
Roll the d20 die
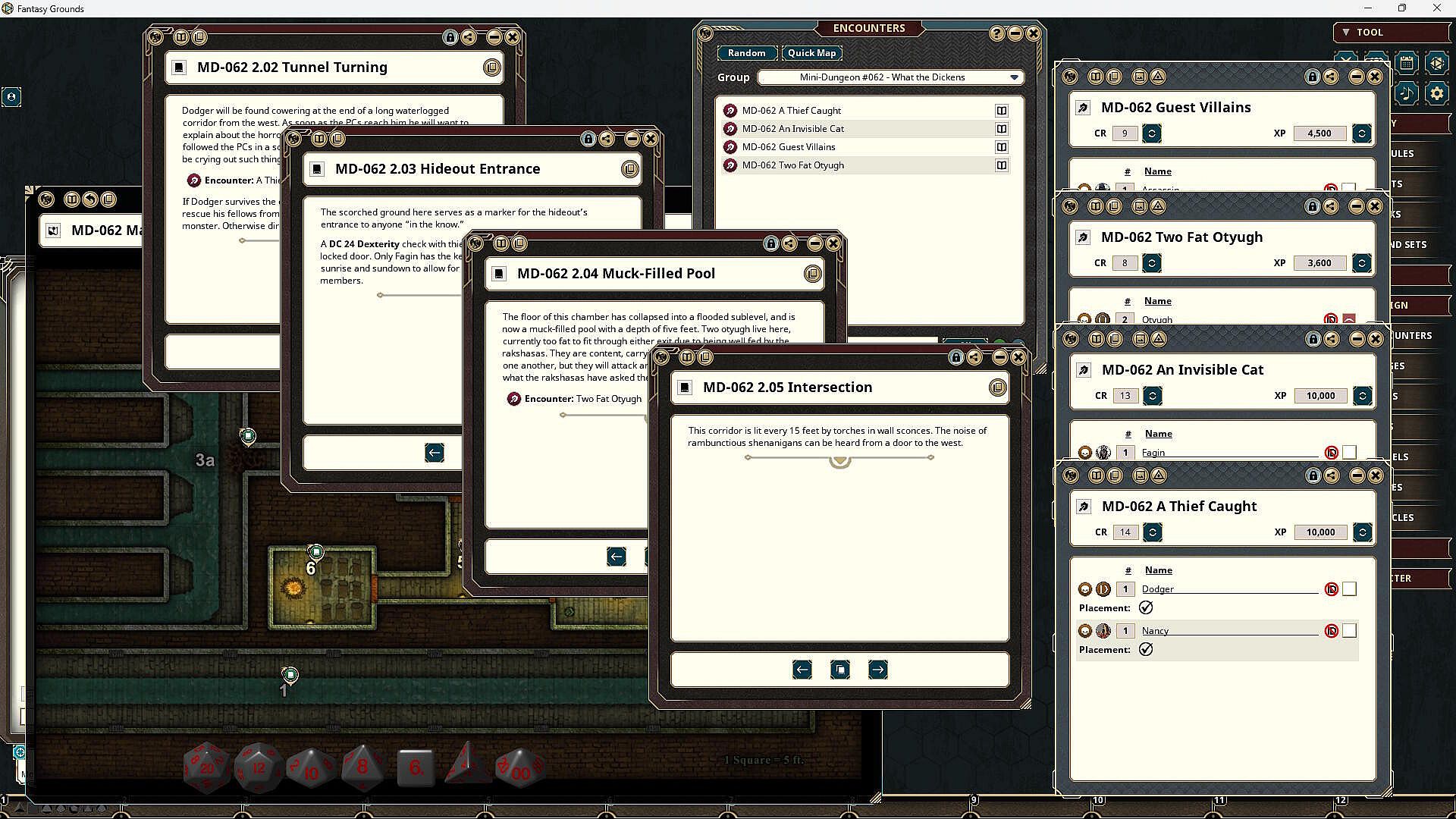tap(206, 767)
